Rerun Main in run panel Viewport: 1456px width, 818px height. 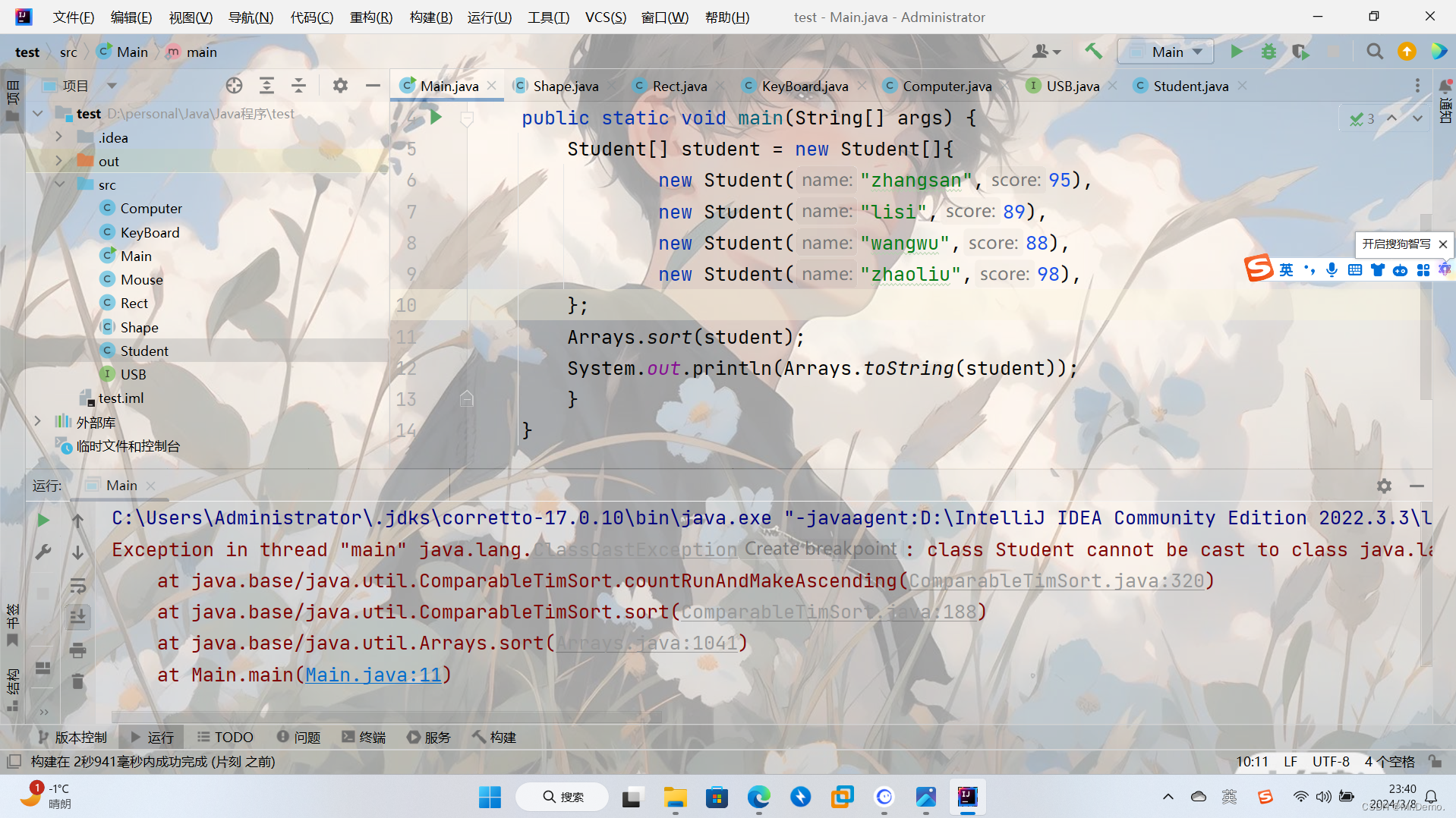[x=43, y=520]
